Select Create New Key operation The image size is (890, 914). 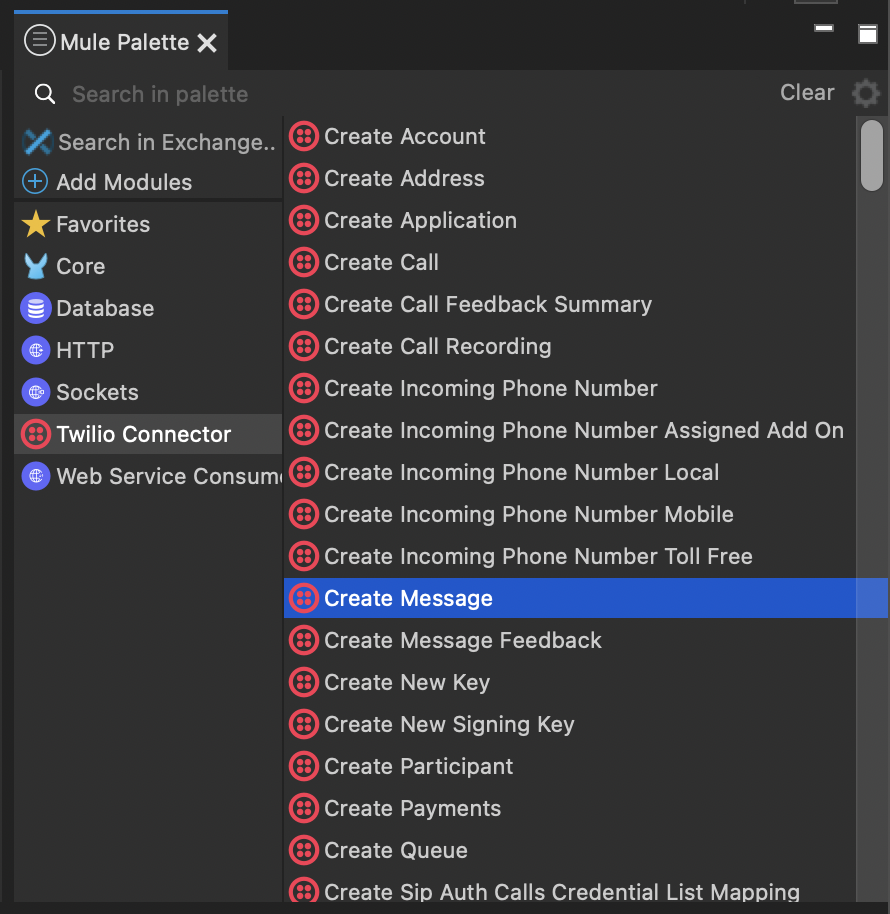407,682
